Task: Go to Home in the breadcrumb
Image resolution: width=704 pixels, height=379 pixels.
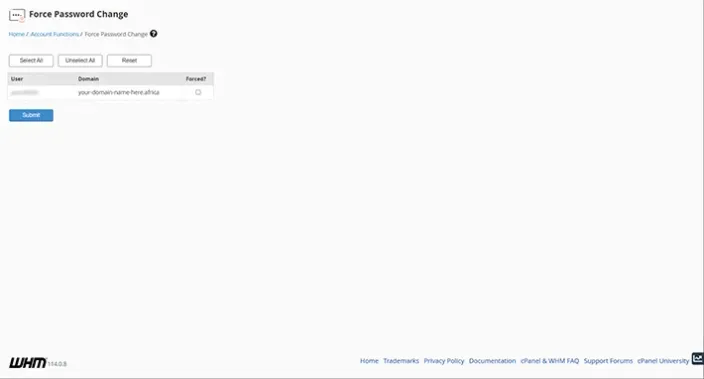Action: [x=17, y=34]
